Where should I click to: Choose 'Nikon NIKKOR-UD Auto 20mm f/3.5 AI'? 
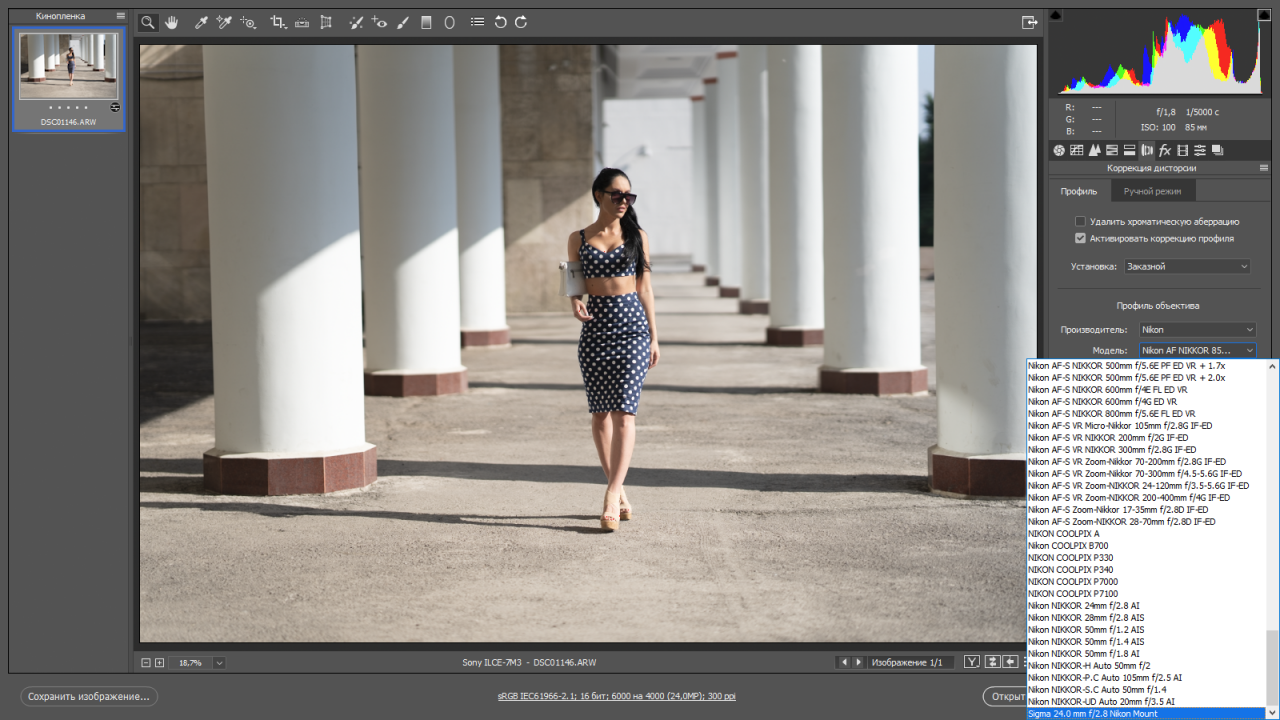(1146, 702)
